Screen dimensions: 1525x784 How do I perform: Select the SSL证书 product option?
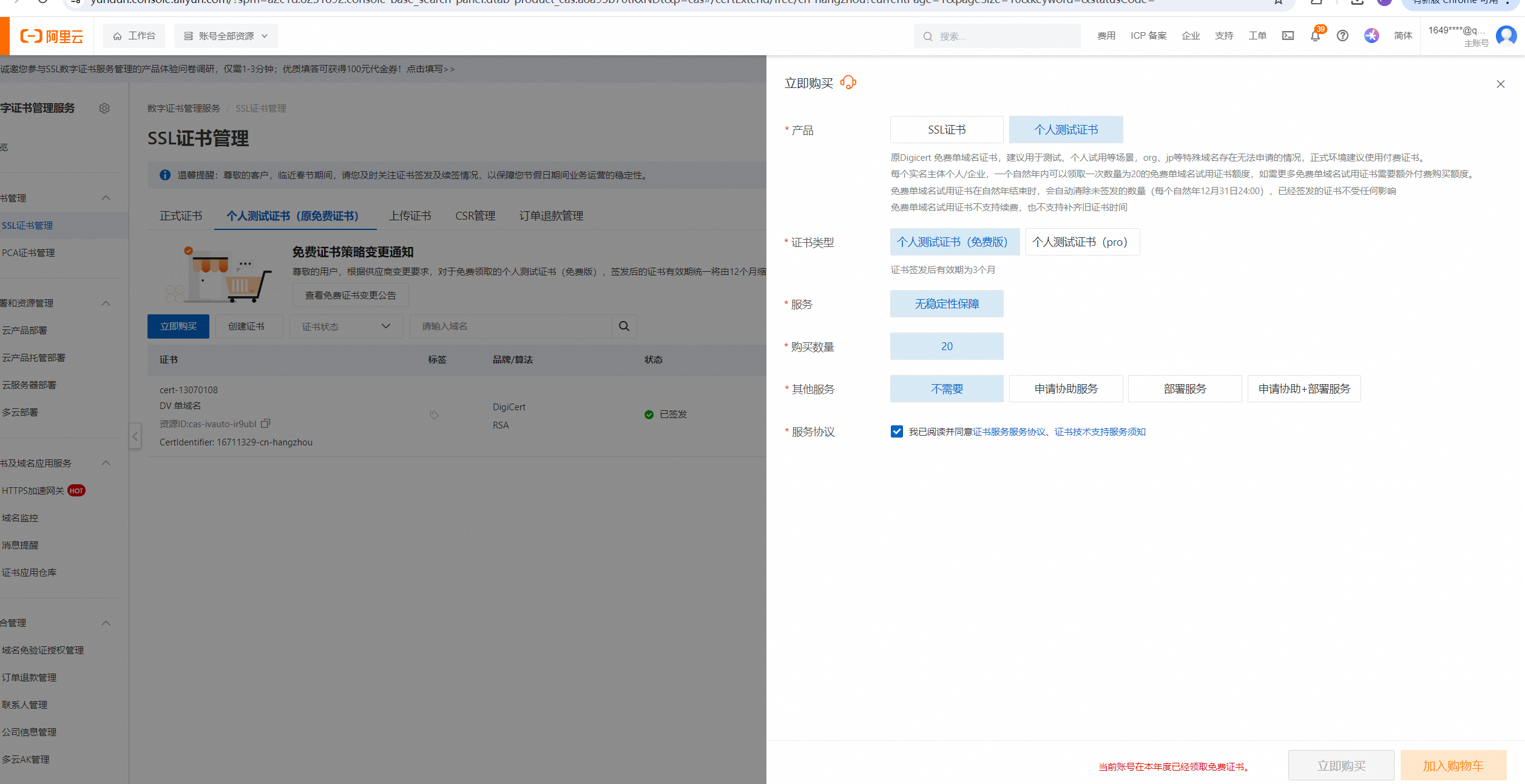(x=947, y=130)
